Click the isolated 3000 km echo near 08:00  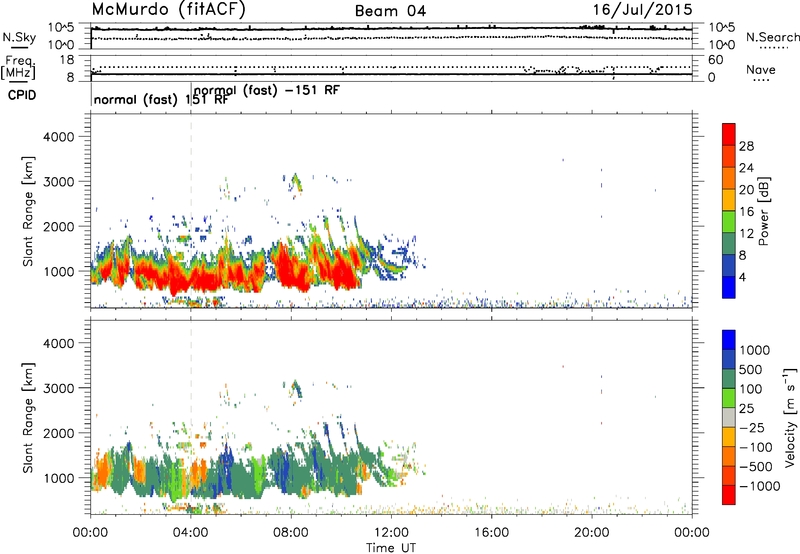pyautogui.click(x=296, y=183)
